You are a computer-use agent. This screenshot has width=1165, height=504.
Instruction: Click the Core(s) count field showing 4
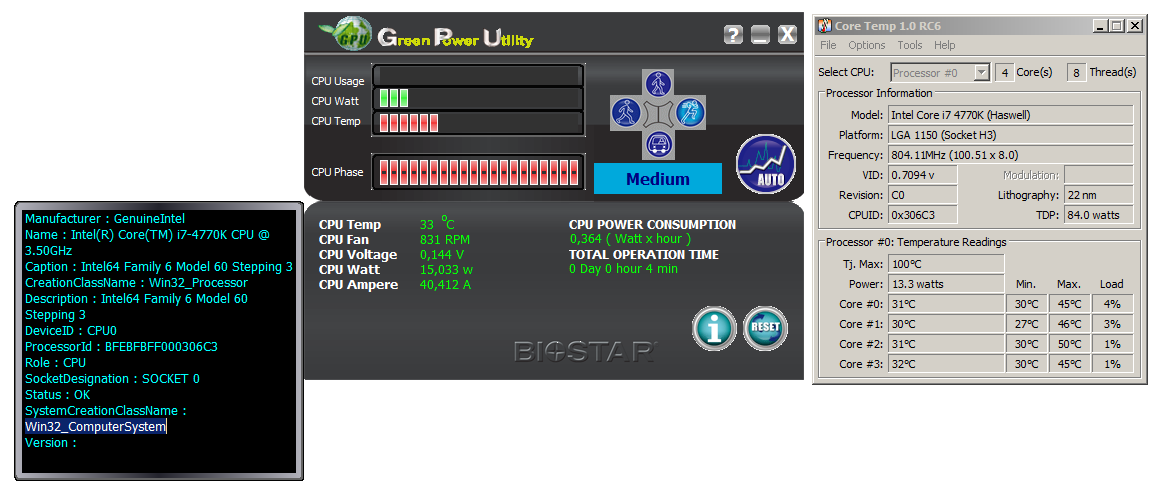coord(1005,73)
